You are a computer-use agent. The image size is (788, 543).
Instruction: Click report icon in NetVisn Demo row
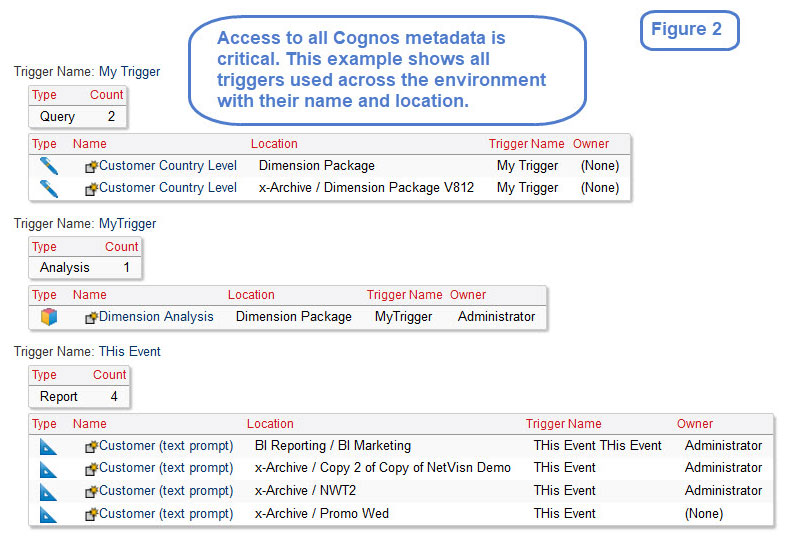[x=48, y=469]
